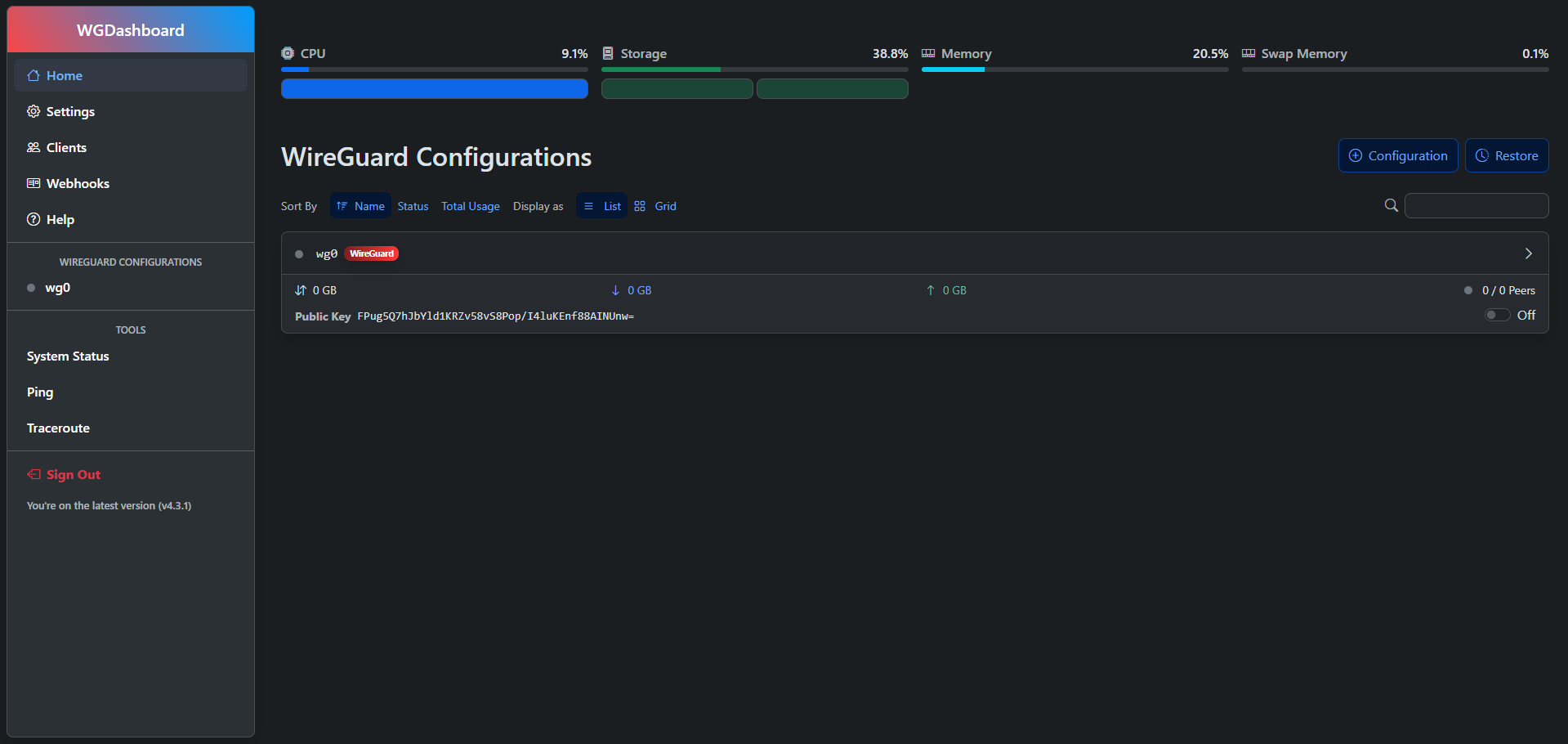Click the Configuration button to add new
Image resolution: width=1568 pixels, height=744 pixels.
pos(1398,155)
